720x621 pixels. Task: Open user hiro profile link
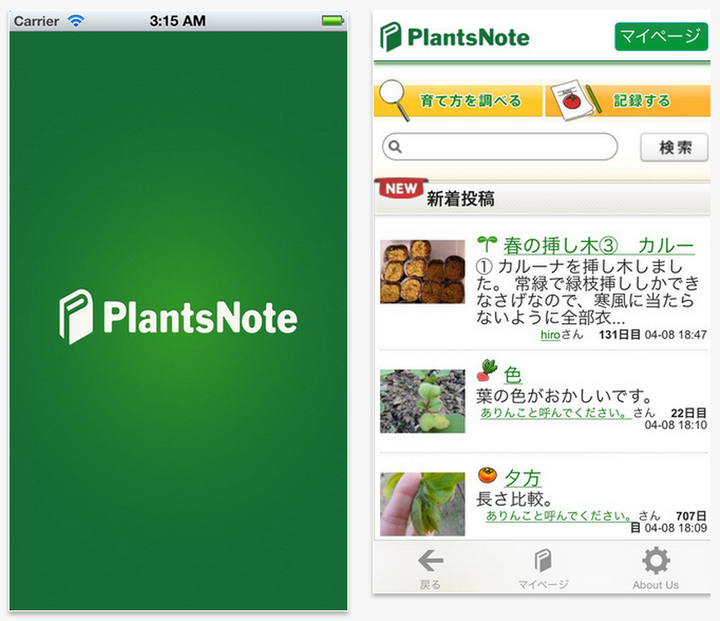[550, 334]
